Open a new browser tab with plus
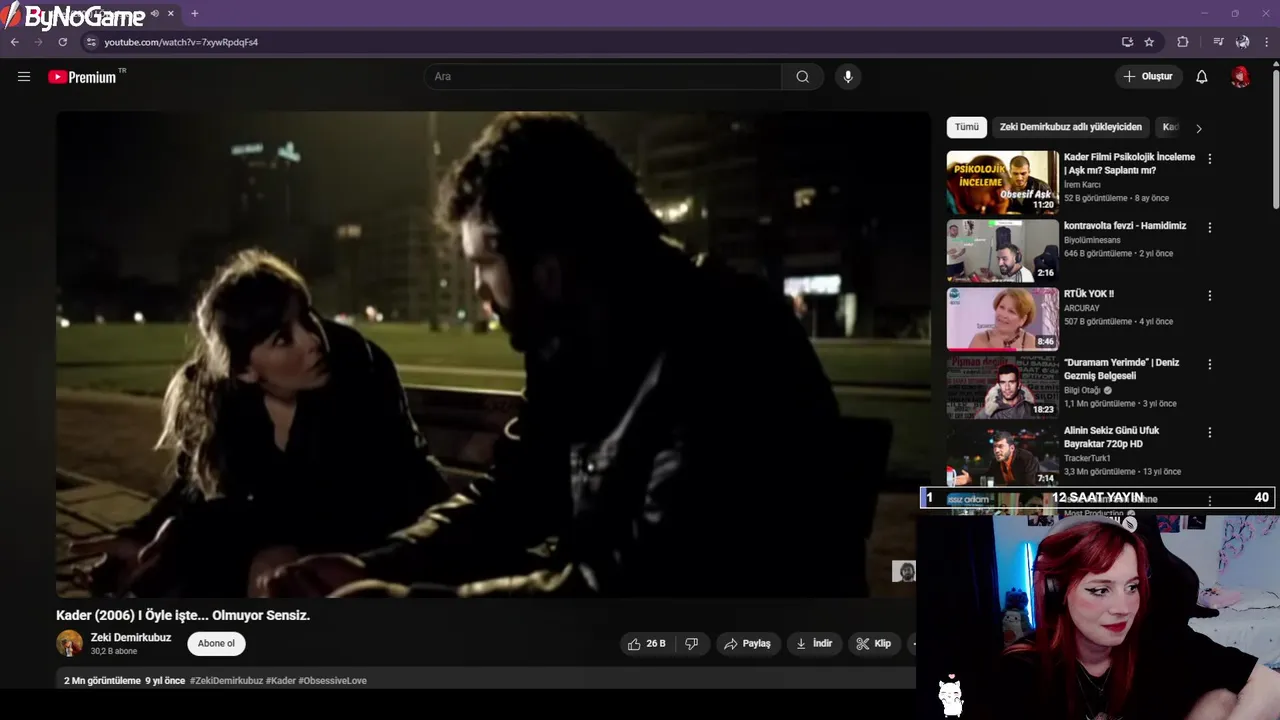This screenshot has width=1280, height=720. tap(194, 14)
